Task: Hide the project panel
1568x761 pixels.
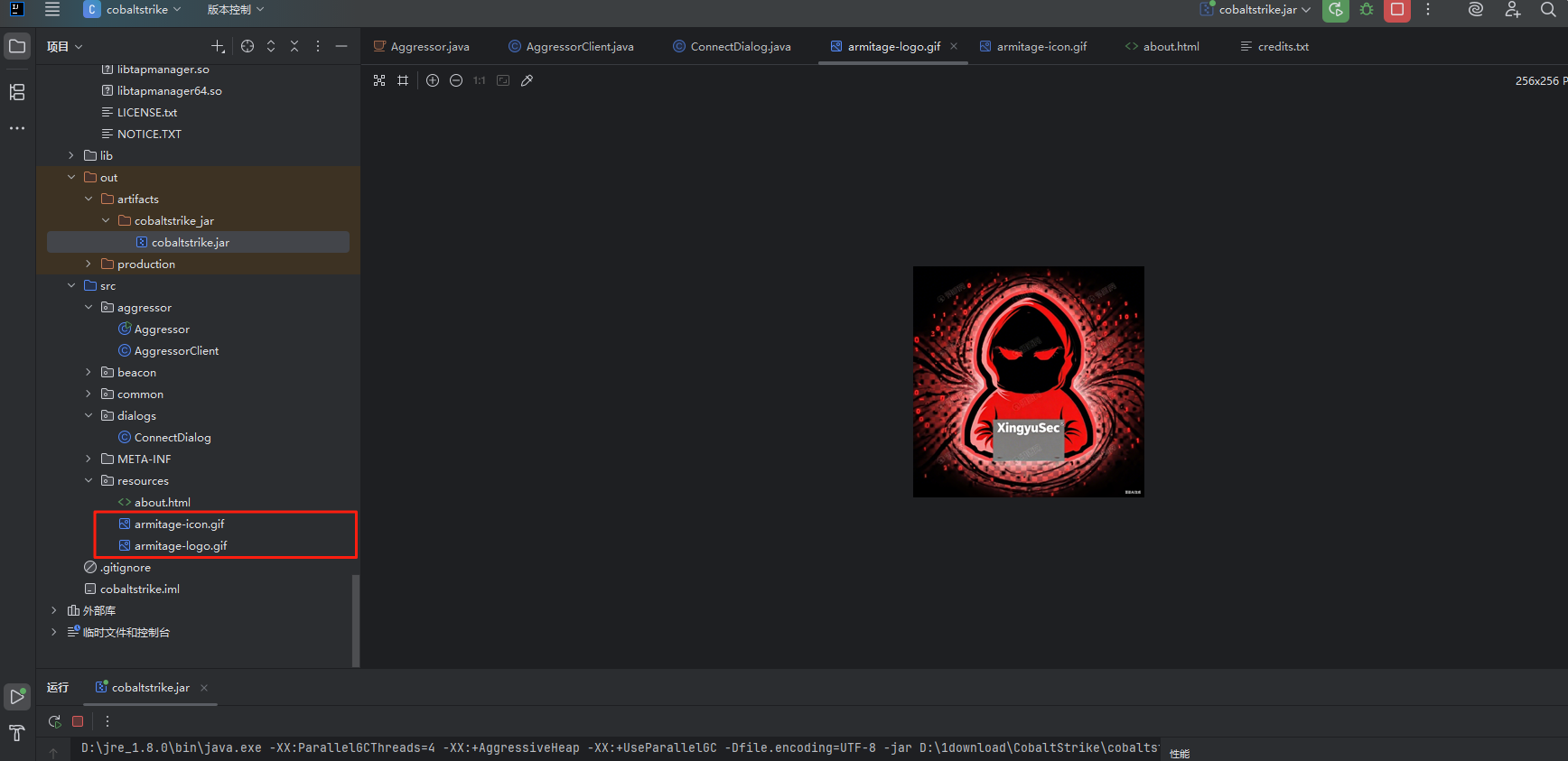Action: click(341, 46)
